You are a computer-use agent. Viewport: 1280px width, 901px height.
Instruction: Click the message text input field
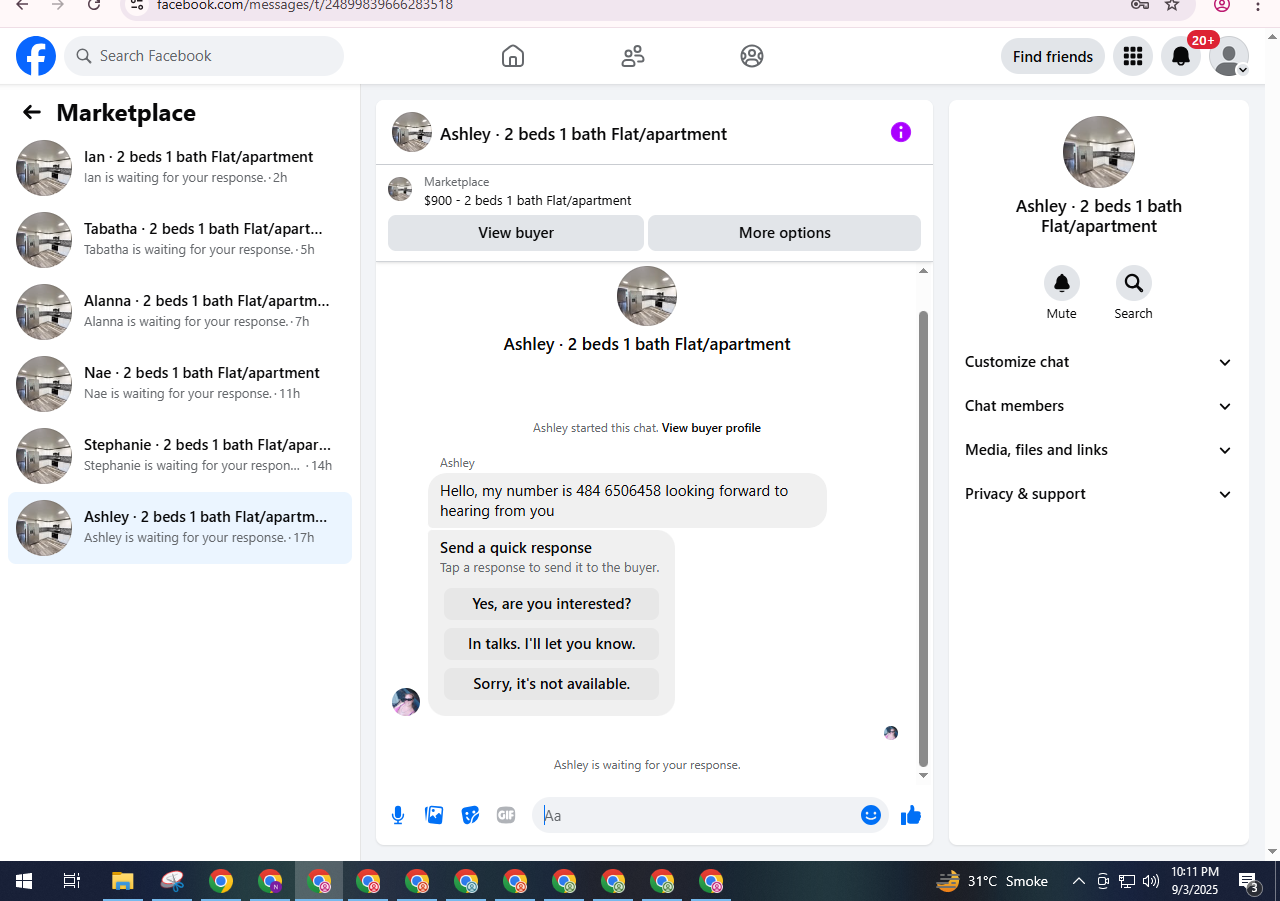698,815
